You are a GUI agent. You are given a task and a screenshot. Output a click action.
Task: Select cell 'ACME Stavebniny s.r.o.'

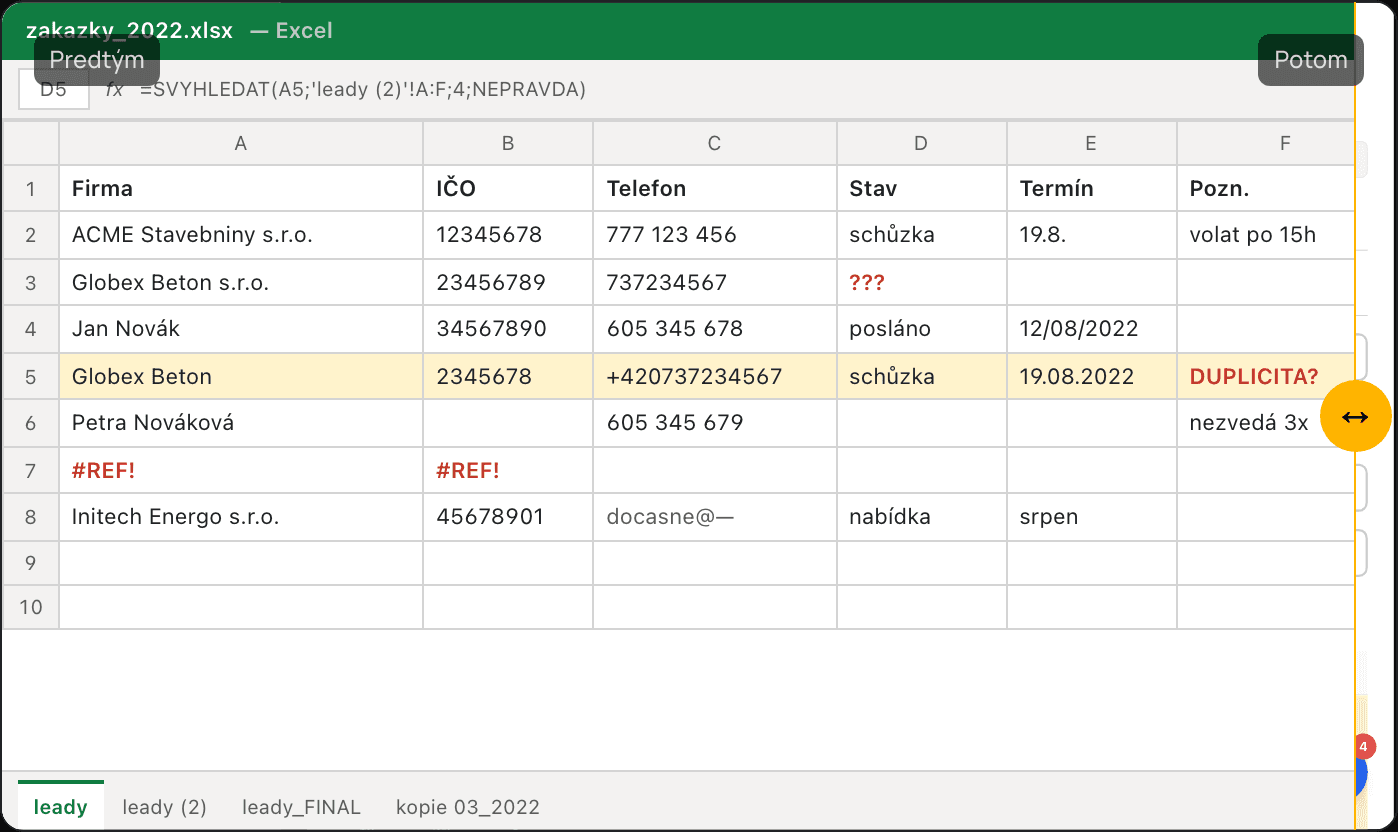(241, 235)
